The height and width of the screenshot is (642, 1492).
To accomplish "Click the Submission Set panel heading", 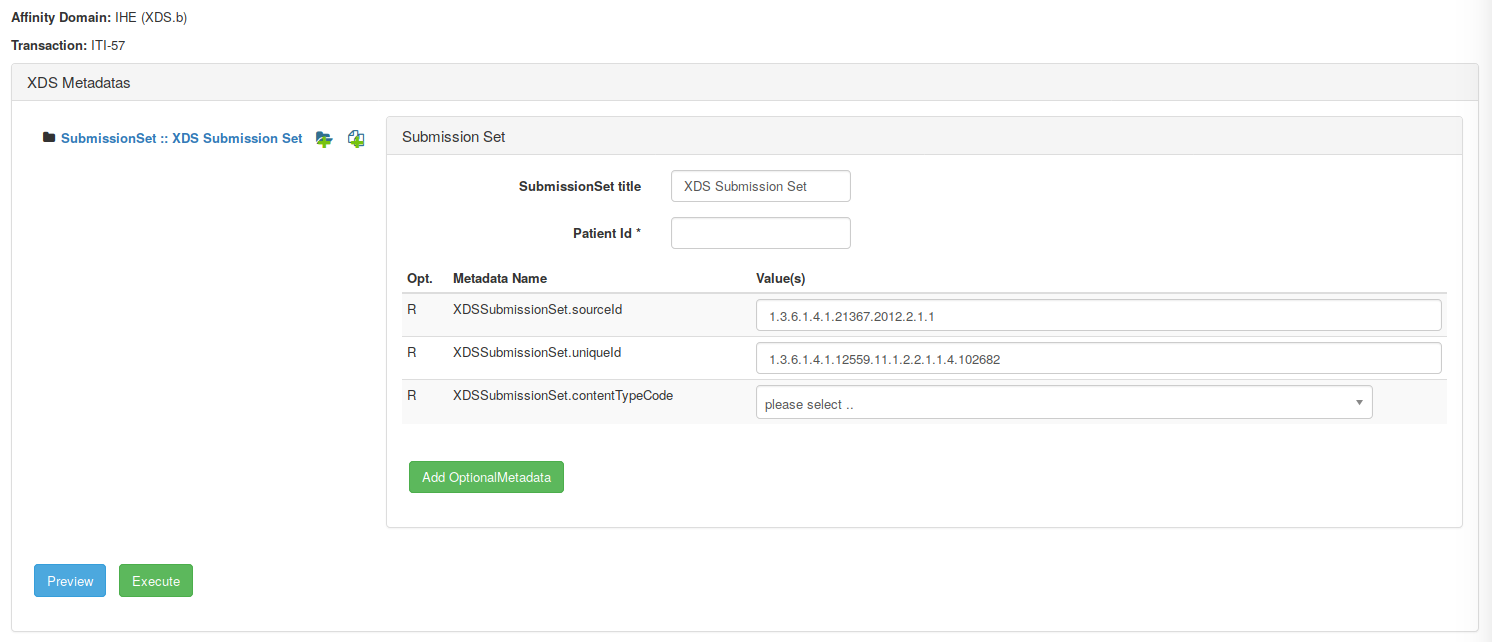I will [x=453, y=136].
